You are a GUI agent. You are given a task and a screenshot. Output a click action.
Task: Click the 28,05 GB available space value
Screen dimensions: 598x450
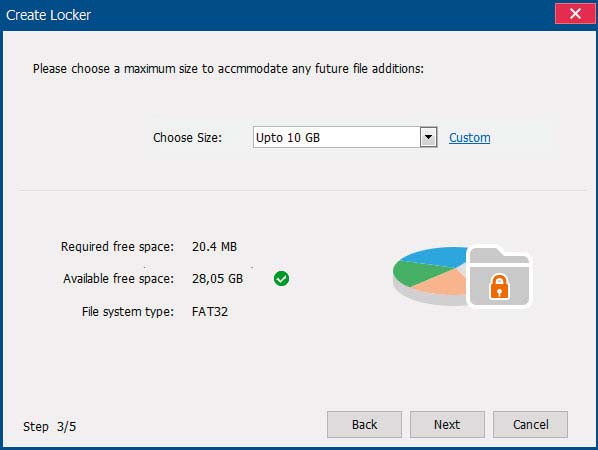click(x=217, y=279)
